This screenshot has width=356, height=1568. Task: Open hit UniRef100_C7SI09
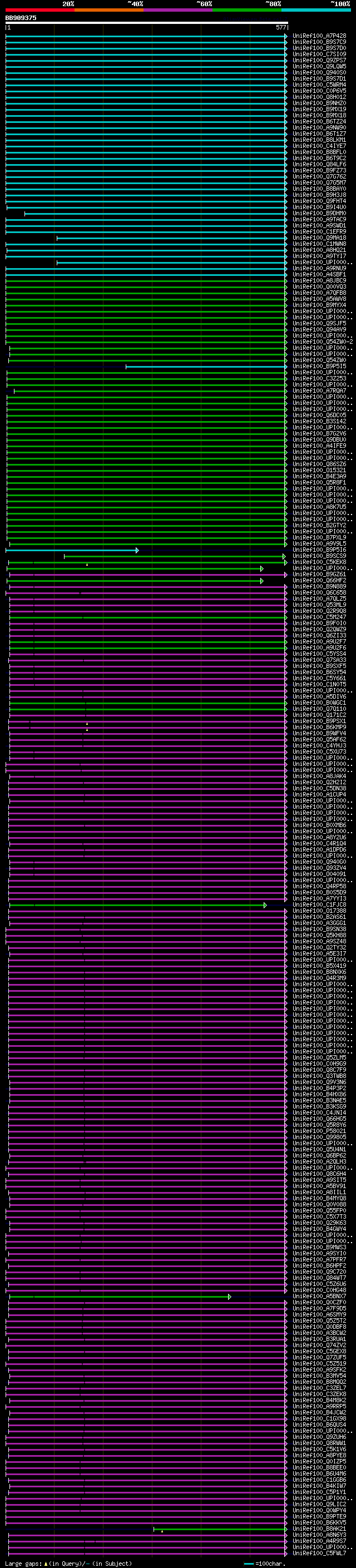319,54
